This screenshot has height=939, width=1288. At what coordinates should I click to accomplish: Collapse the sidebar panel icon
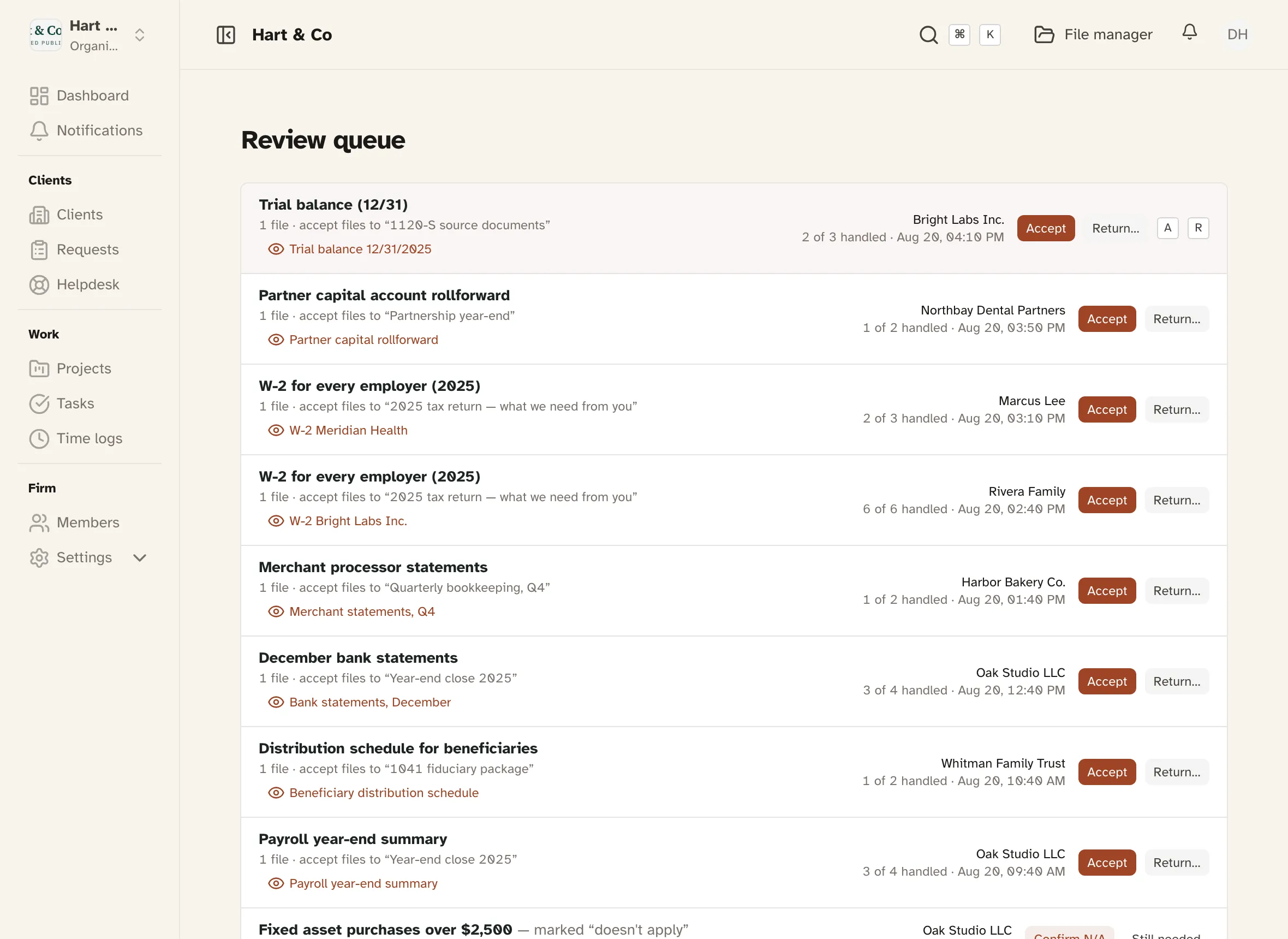click(x=225, y=35)
